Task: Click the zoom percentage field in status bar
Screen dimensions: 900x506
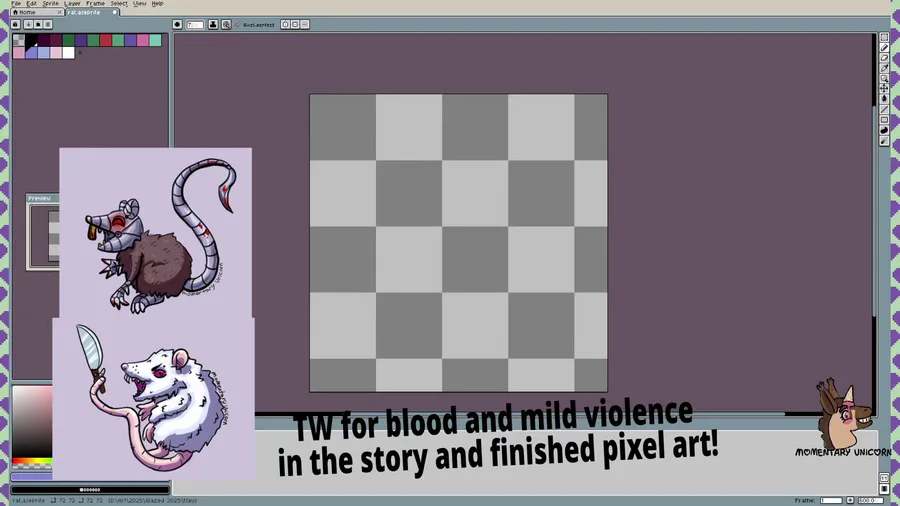Action: coord(870,500)
